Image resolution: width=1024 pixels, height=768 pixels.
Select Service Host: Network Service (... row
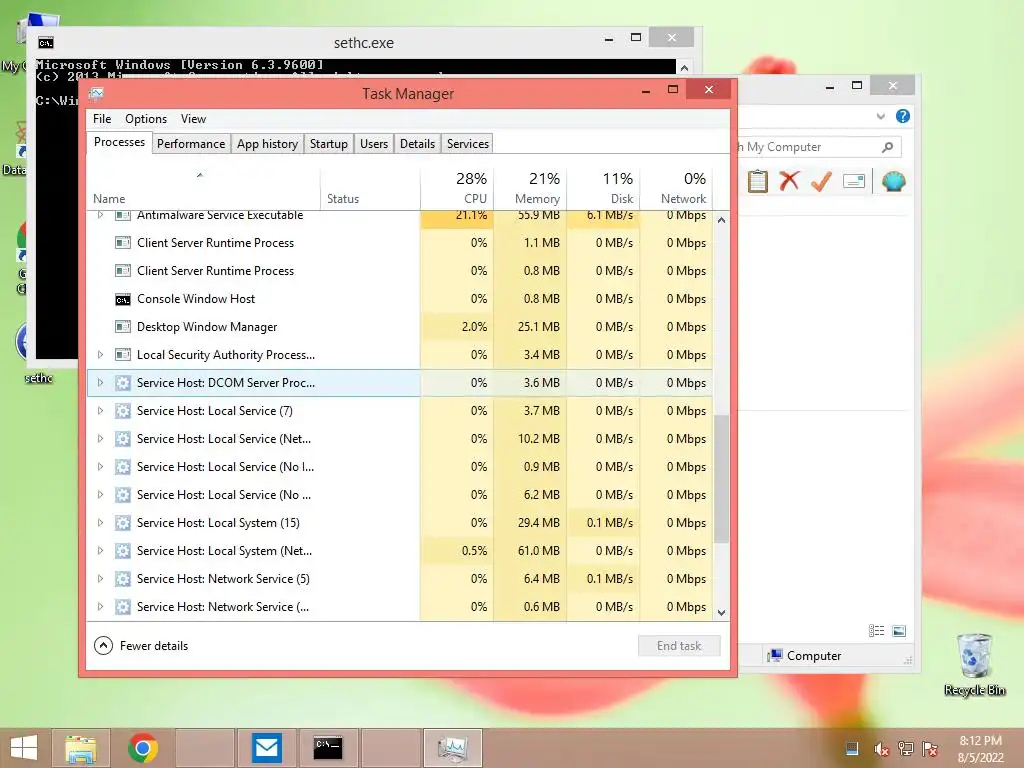(400, 607)
